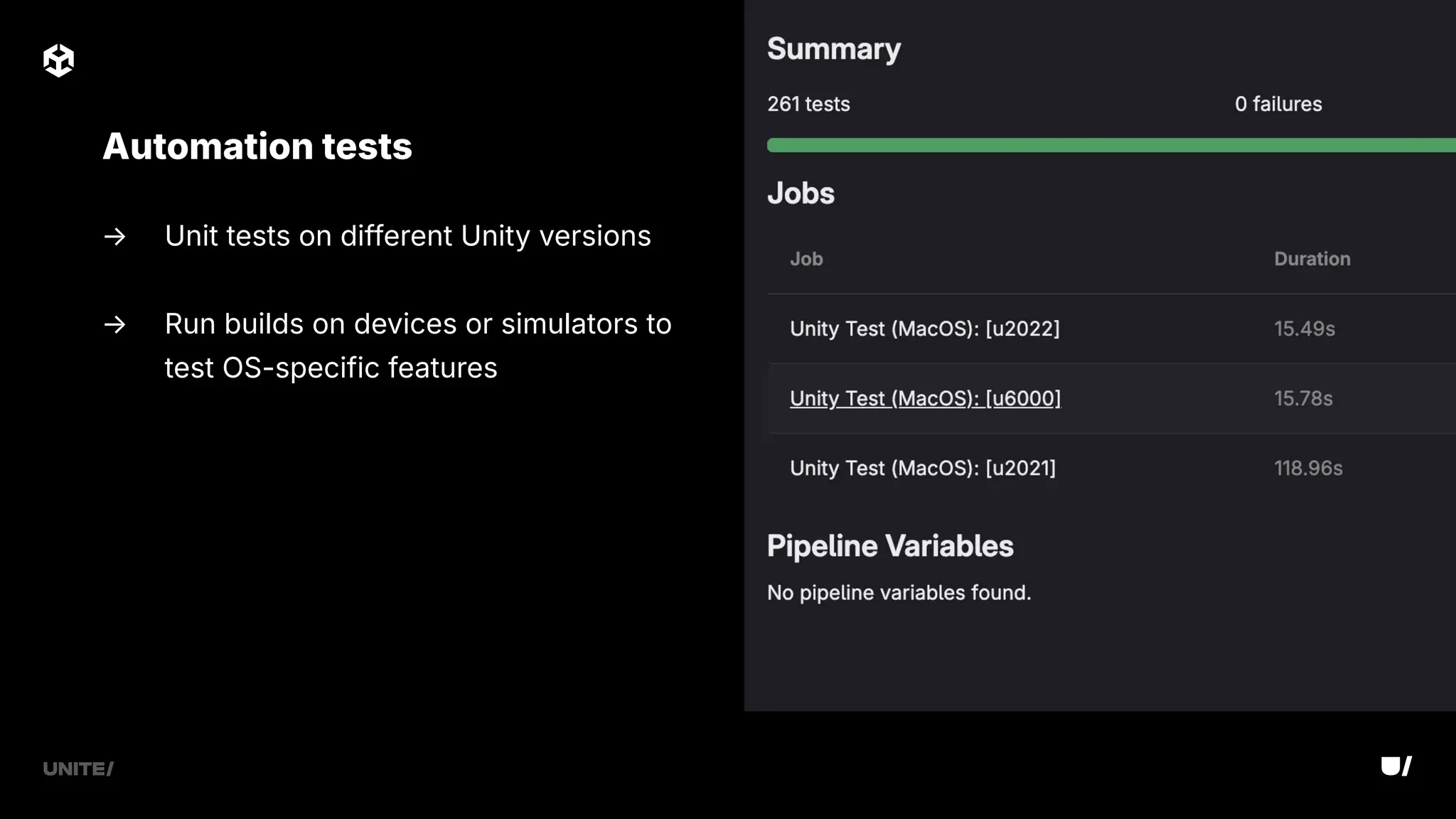Click the 15.49s duration value
The height and width of the screenshot is (819, 1456).
[1304, 328]
